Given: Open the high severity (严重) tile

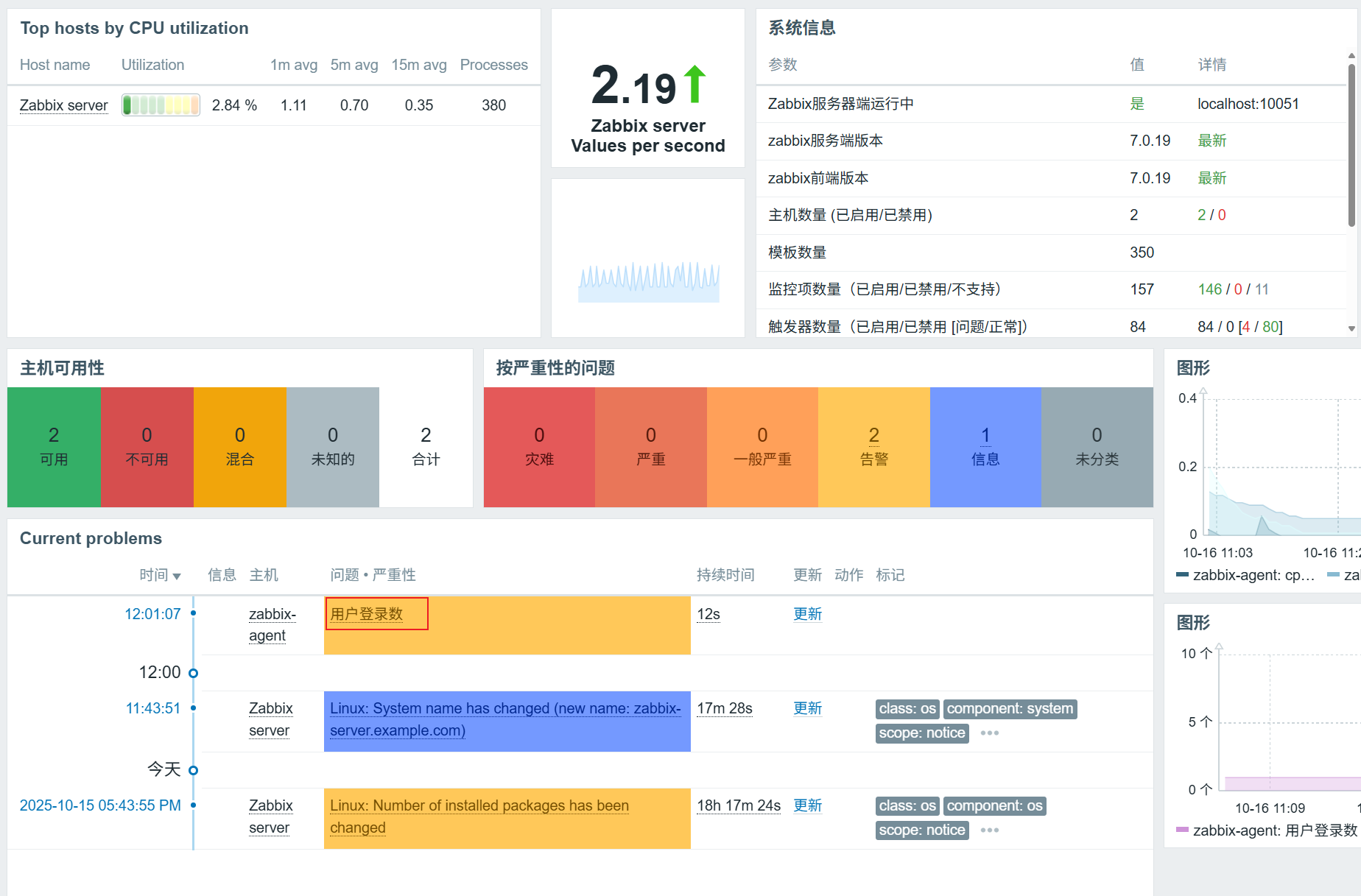Looking at the screenshot, I should click(x=651, y=447).
